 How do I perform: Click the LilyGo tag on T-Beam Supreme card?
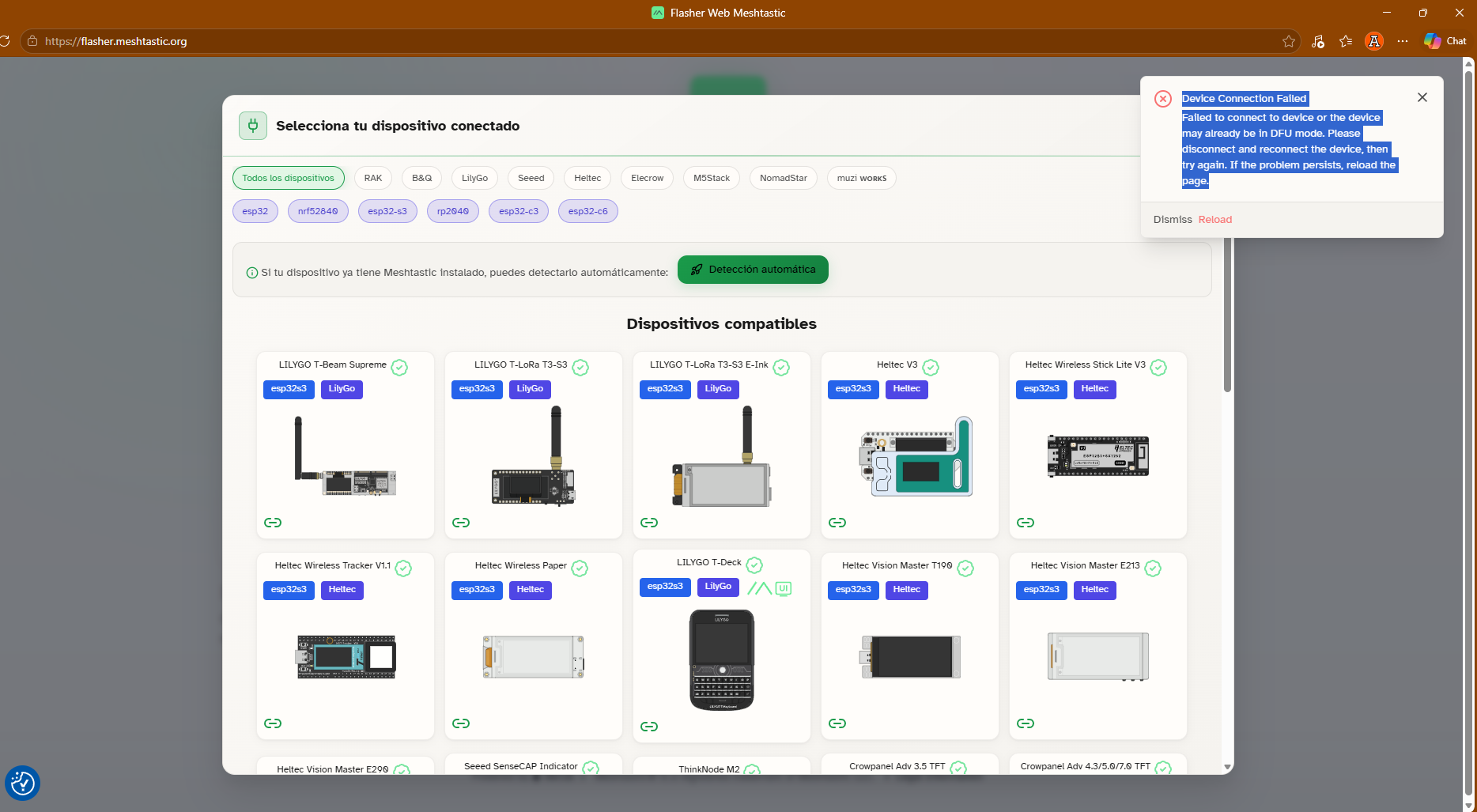342,389
